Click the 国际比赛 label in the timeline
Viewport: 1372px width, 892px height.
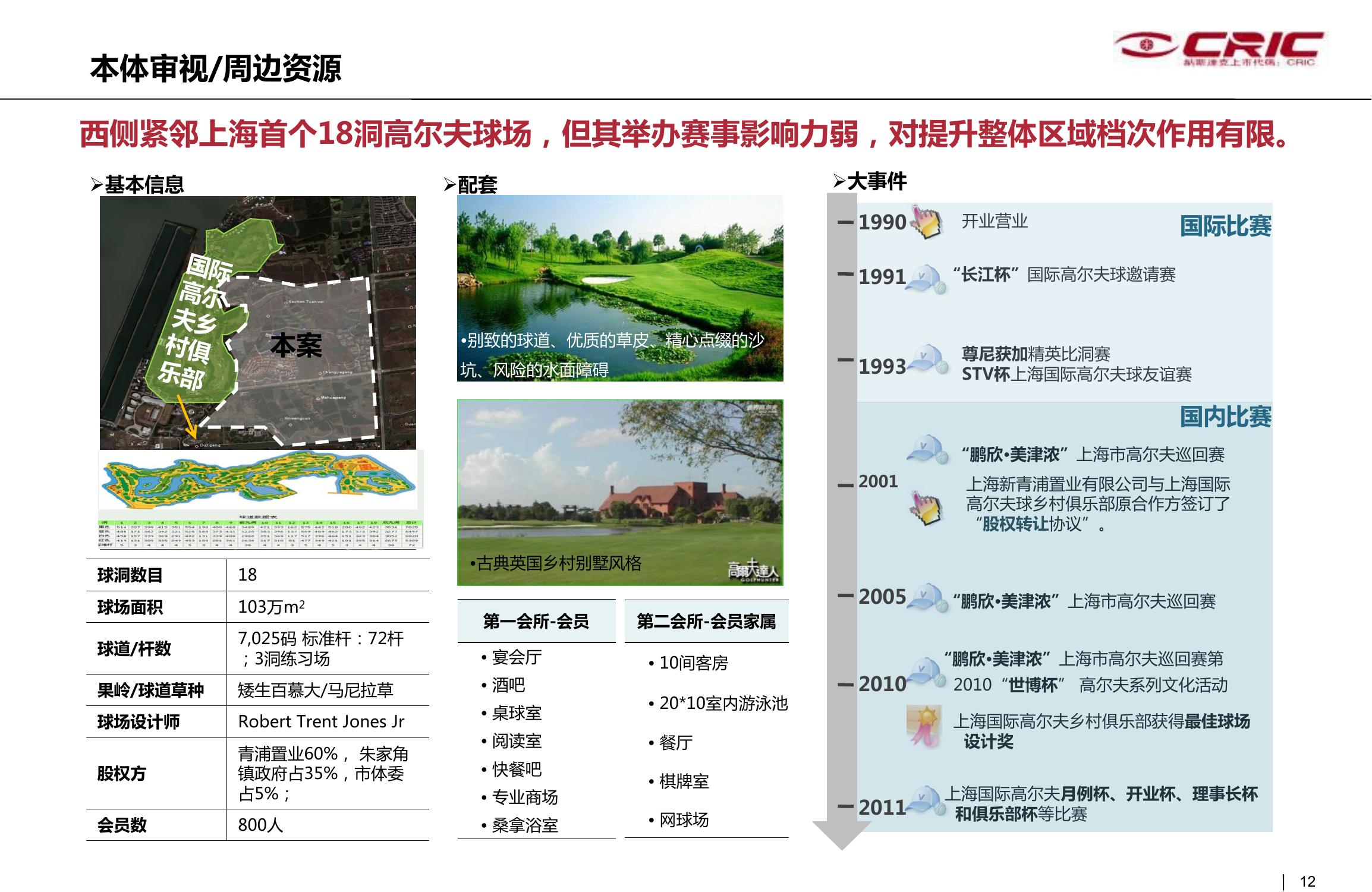point(1225,226)
